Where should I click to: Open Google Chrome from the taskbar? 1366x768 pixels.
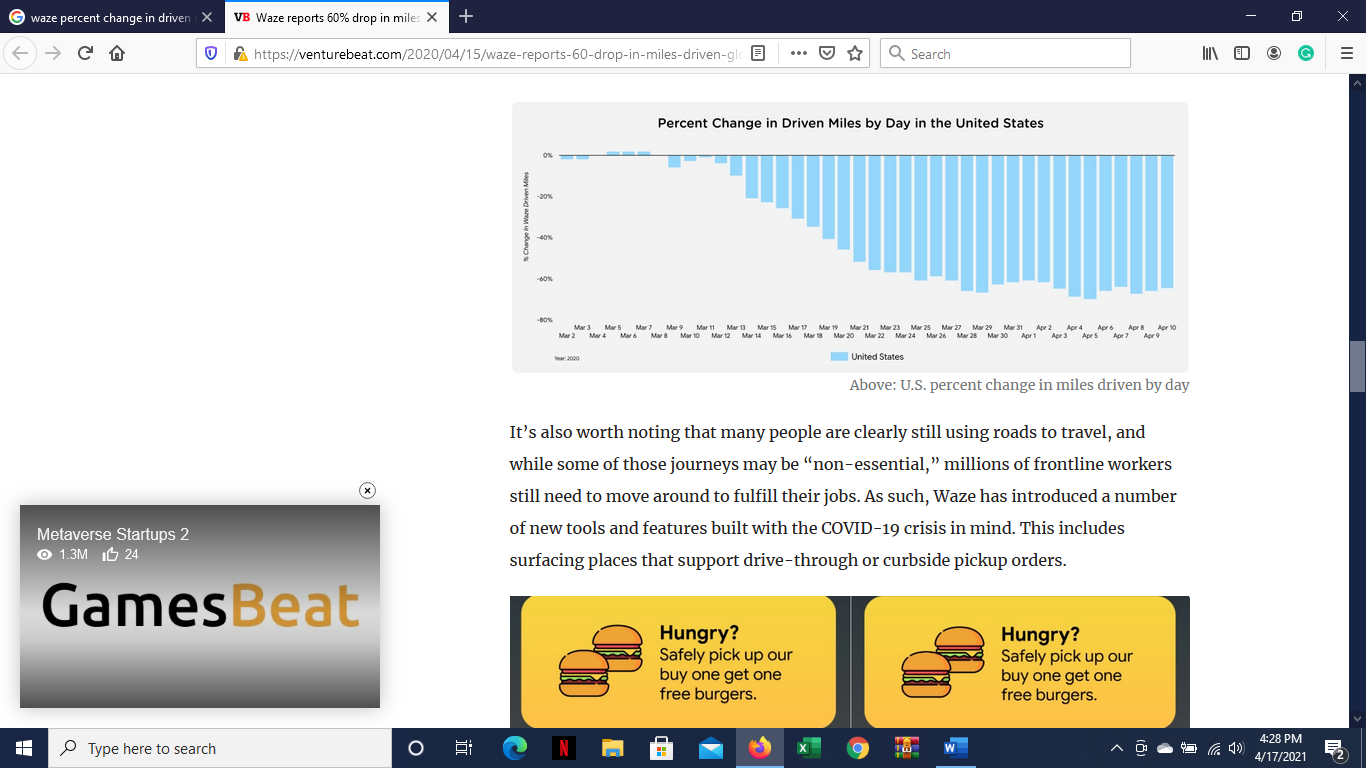pyautogui.click(x=858, y=748)
